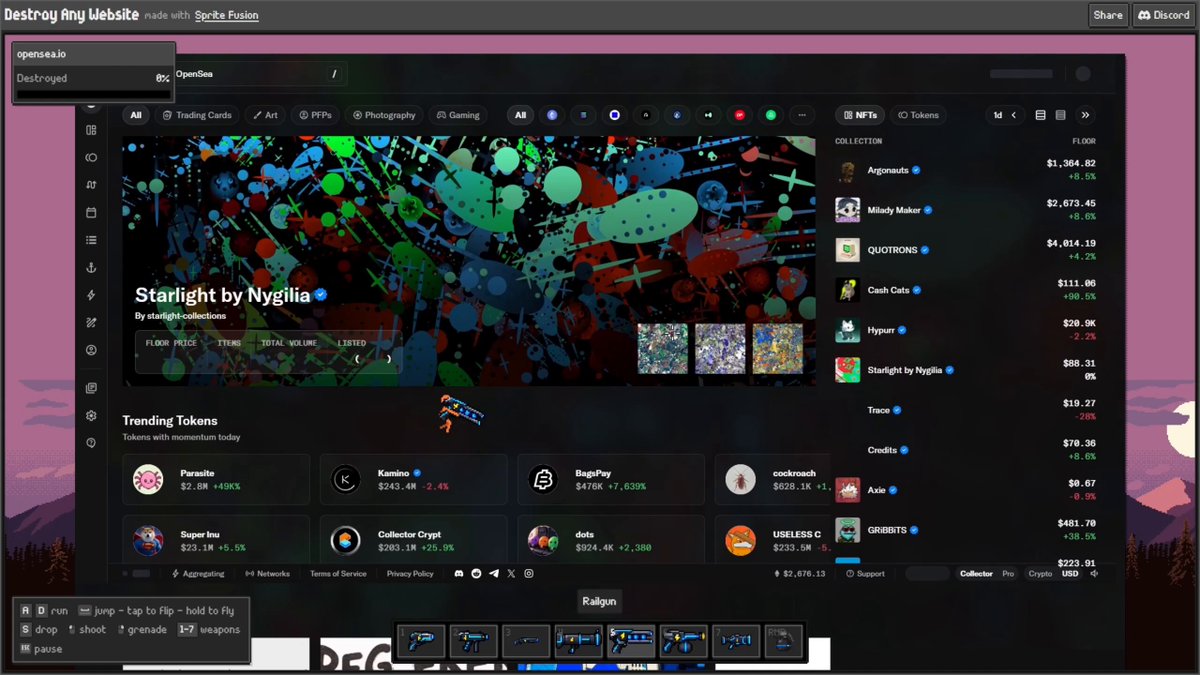Expand the collections panel with double chevron
This screenshot has width=1200, height=675.
tap(1085, 115)
